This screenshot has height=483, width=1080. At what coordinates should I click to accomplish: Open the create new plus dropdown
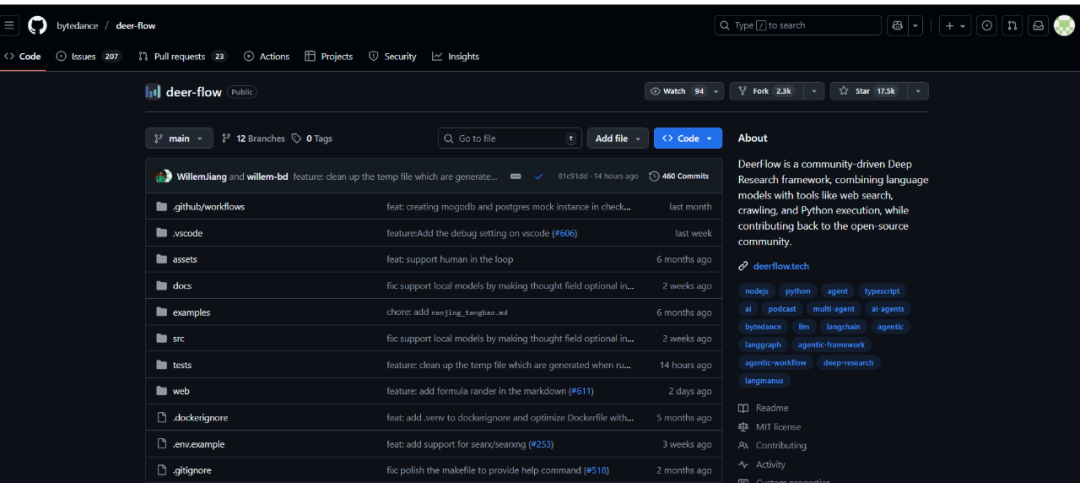(x=955, y=25)
